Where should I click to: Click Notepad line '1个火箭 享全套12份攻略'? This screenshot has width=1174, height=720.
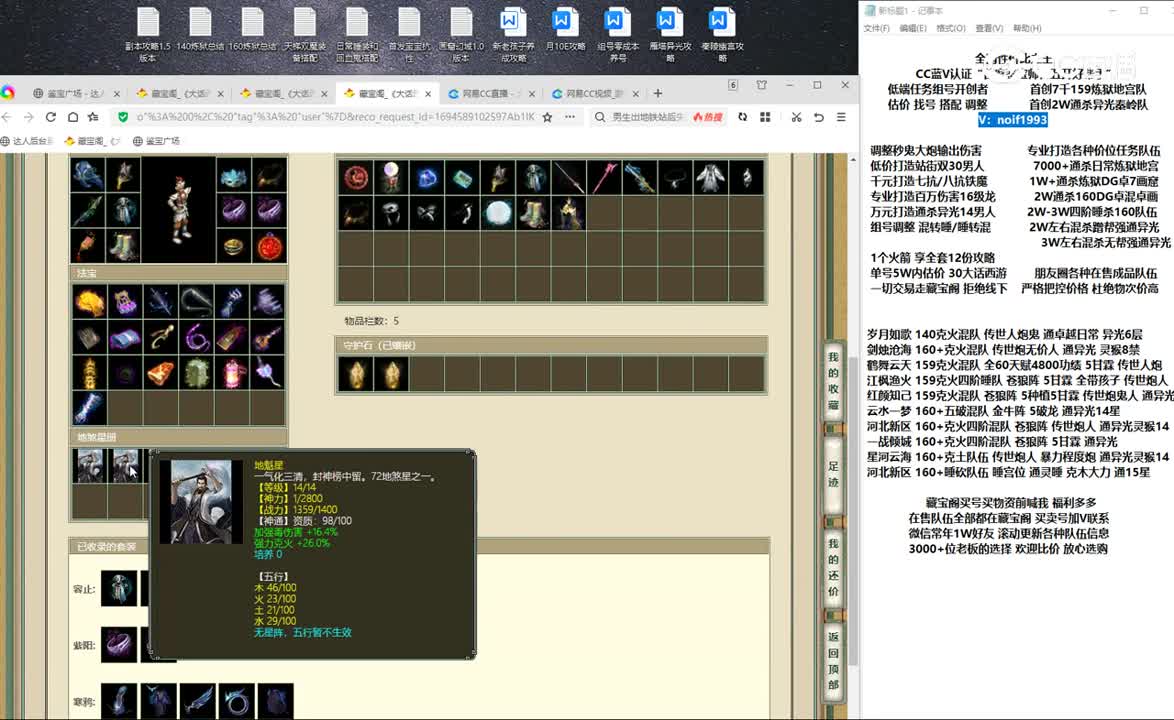(x=932, y=257)
